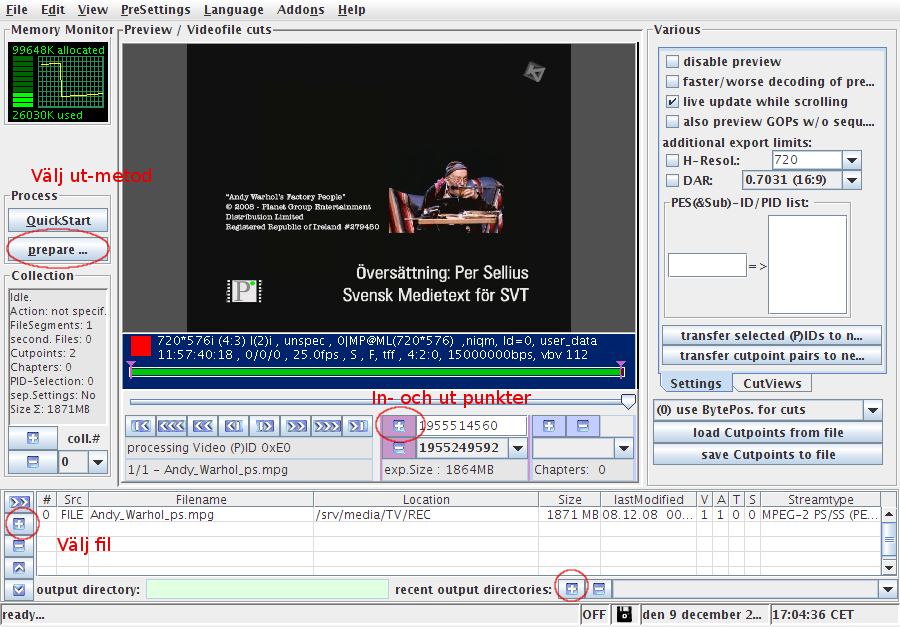Open the PreSettings menu

pyautogui.click(x=155, y=10)
